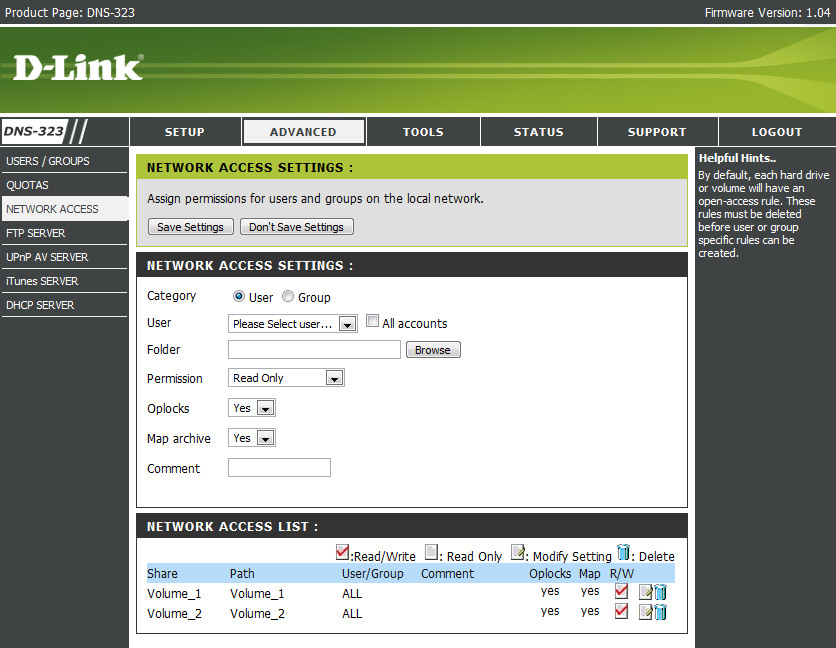Click the Volume_1 path cell

coord(258,594)
